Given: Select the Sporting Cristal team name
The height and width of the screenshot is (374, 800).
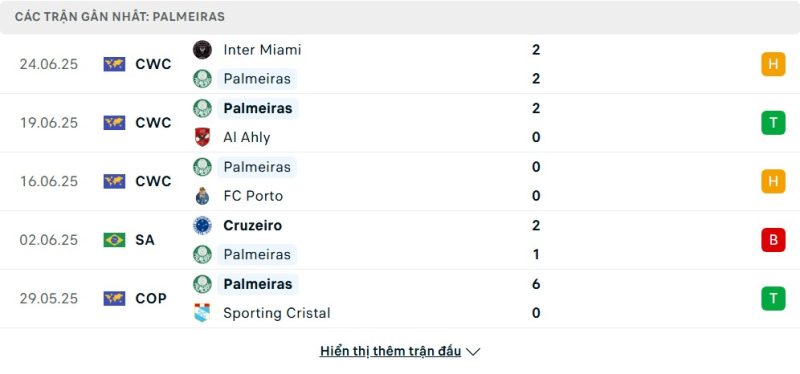Looking at the screenshot, I should click(277, 313).
